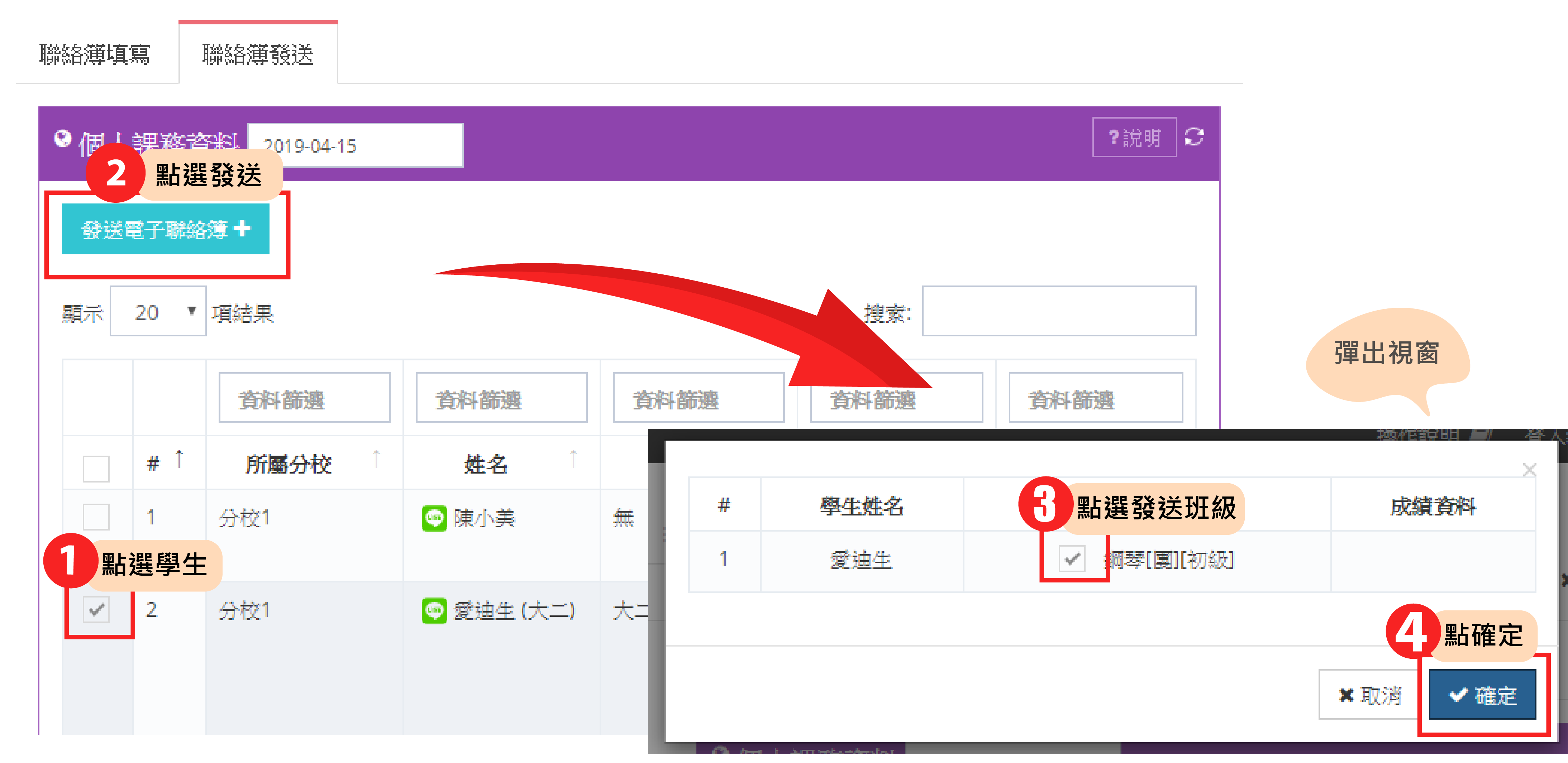Close the popup with X icon
Image resolution: width=1568 pixels, height=763 pixels.
1529,470
